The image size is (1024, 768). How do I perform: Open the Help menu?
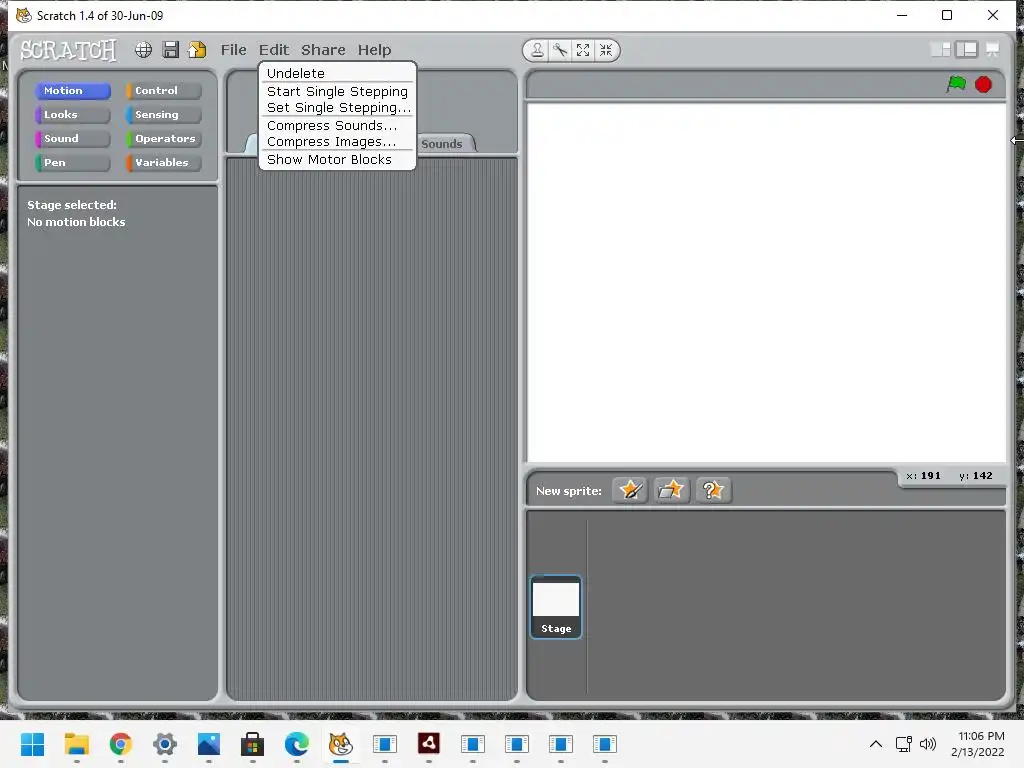click(x=374, y=50)
